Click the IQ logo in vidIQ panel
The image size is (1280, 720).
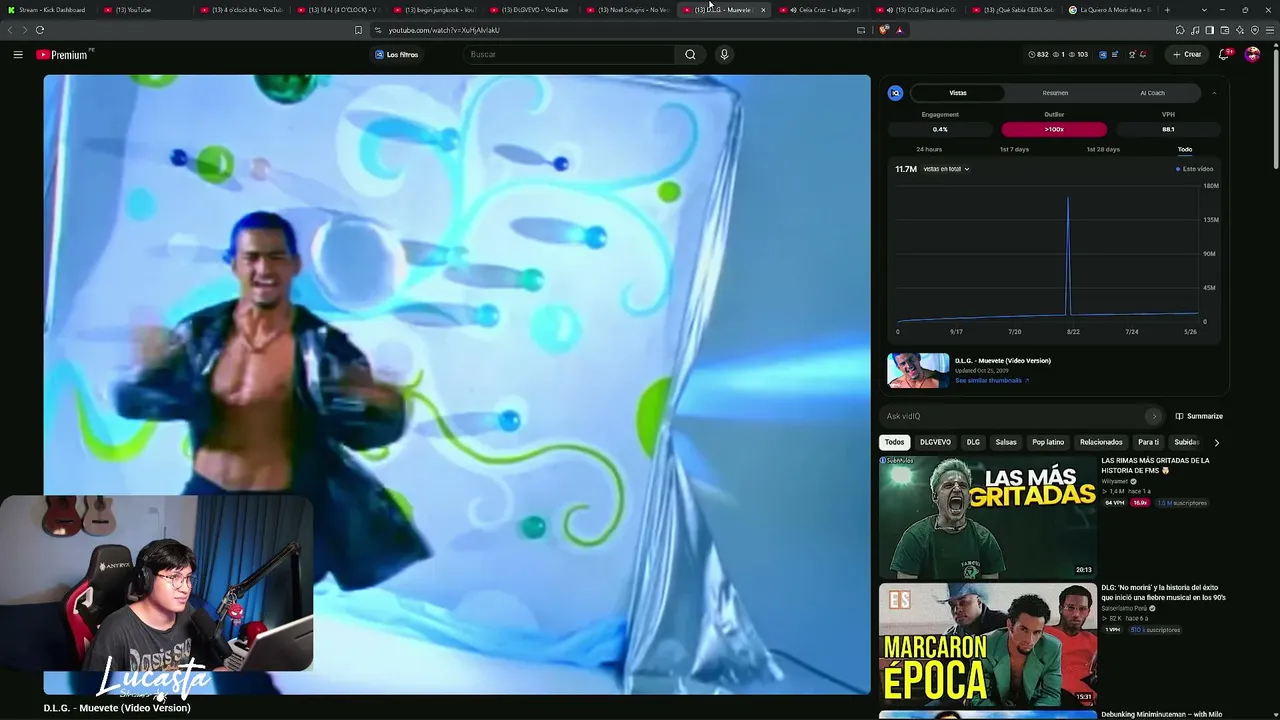[896, 93]
